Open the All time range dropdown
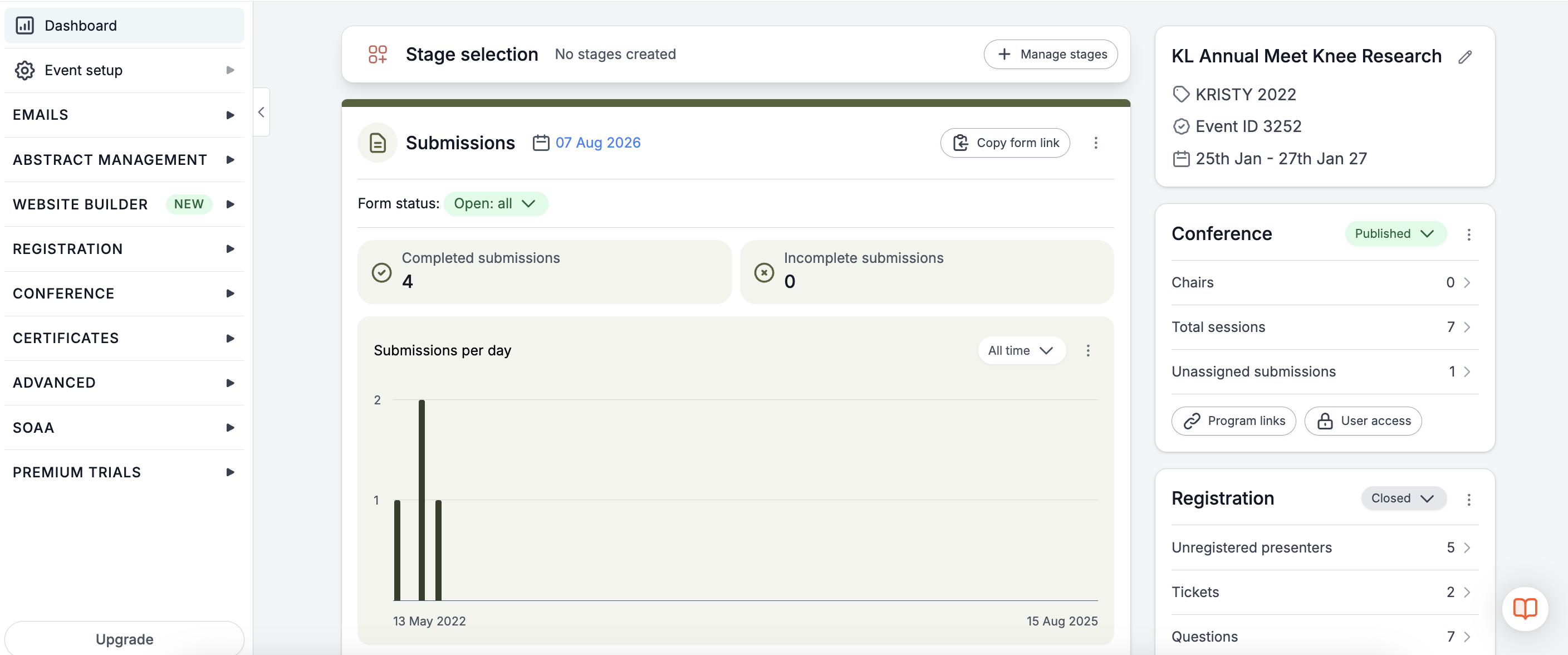The width and height of the screenshot is (1568, 655). click(x=1021, y=350)
